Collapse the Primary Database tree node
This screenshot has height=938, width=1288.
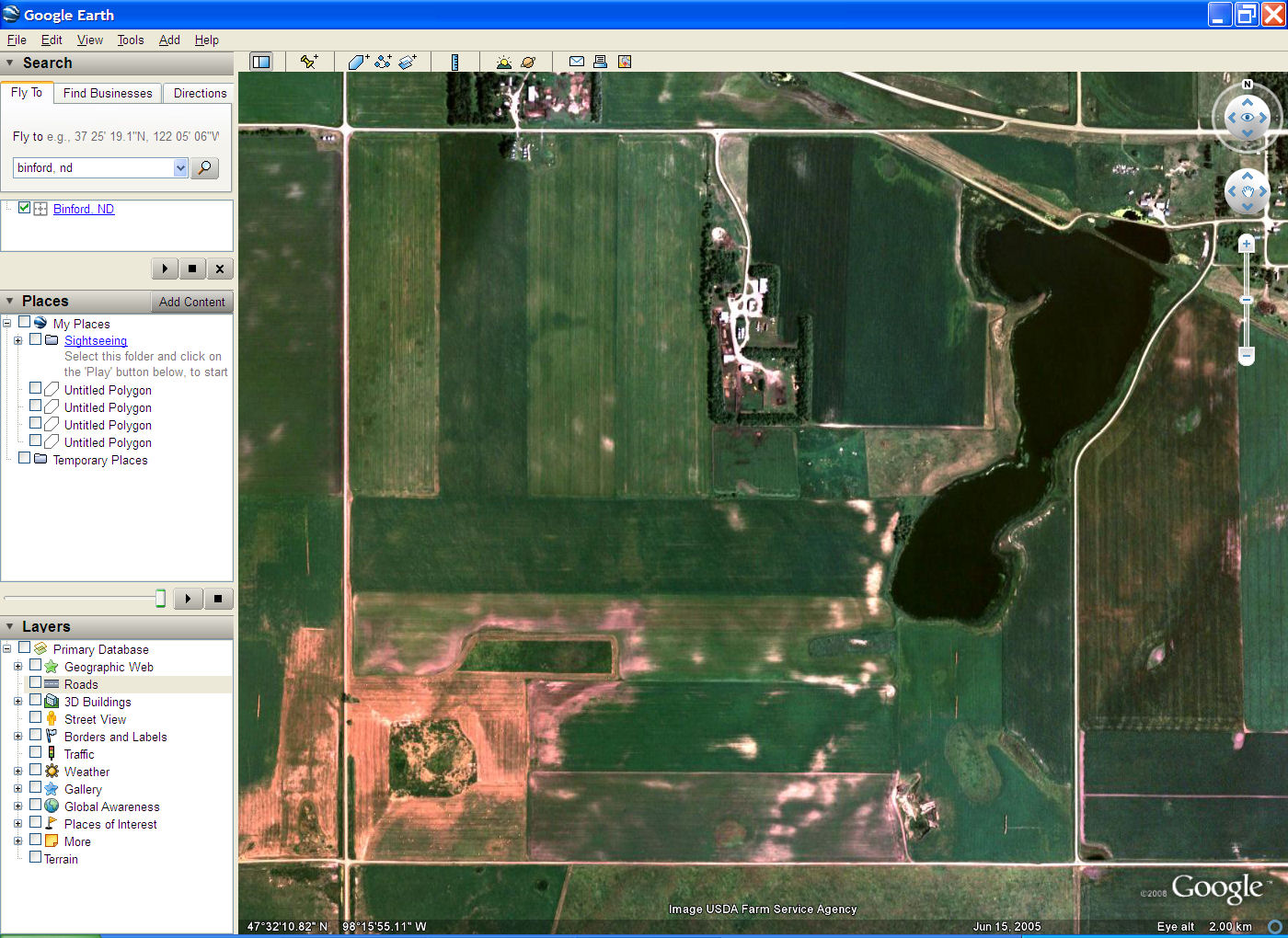7,648
